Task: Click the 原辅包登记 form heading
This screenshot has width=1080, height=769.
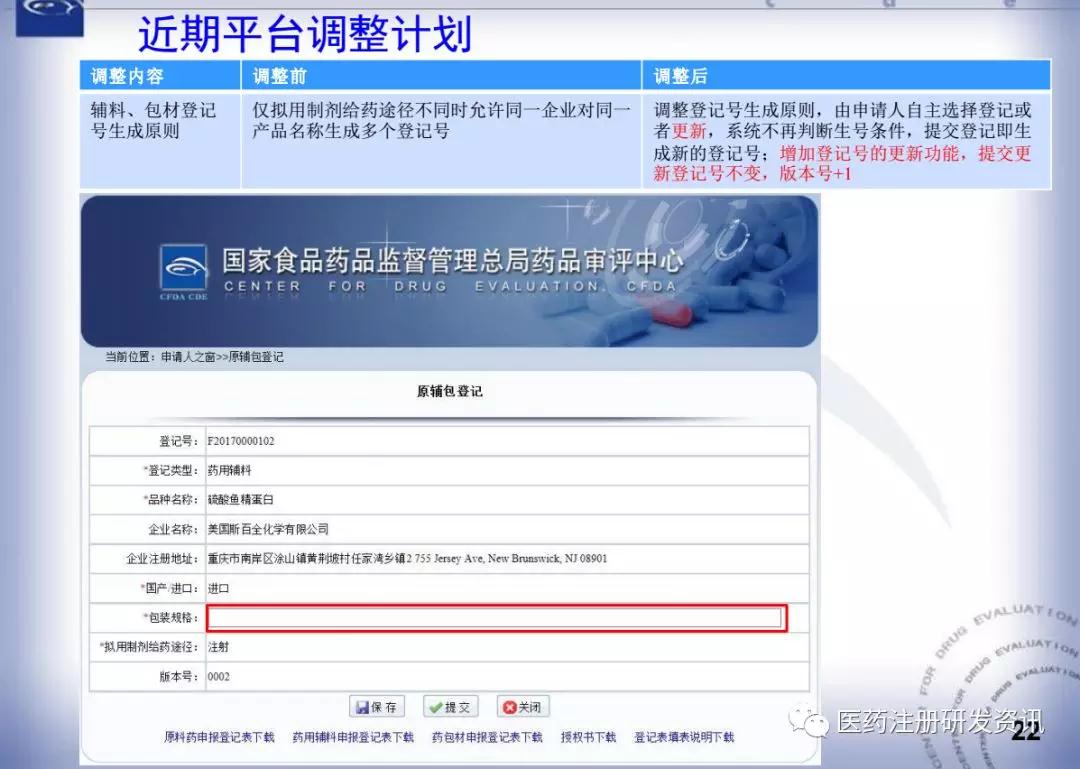Action: click(449, 391)
